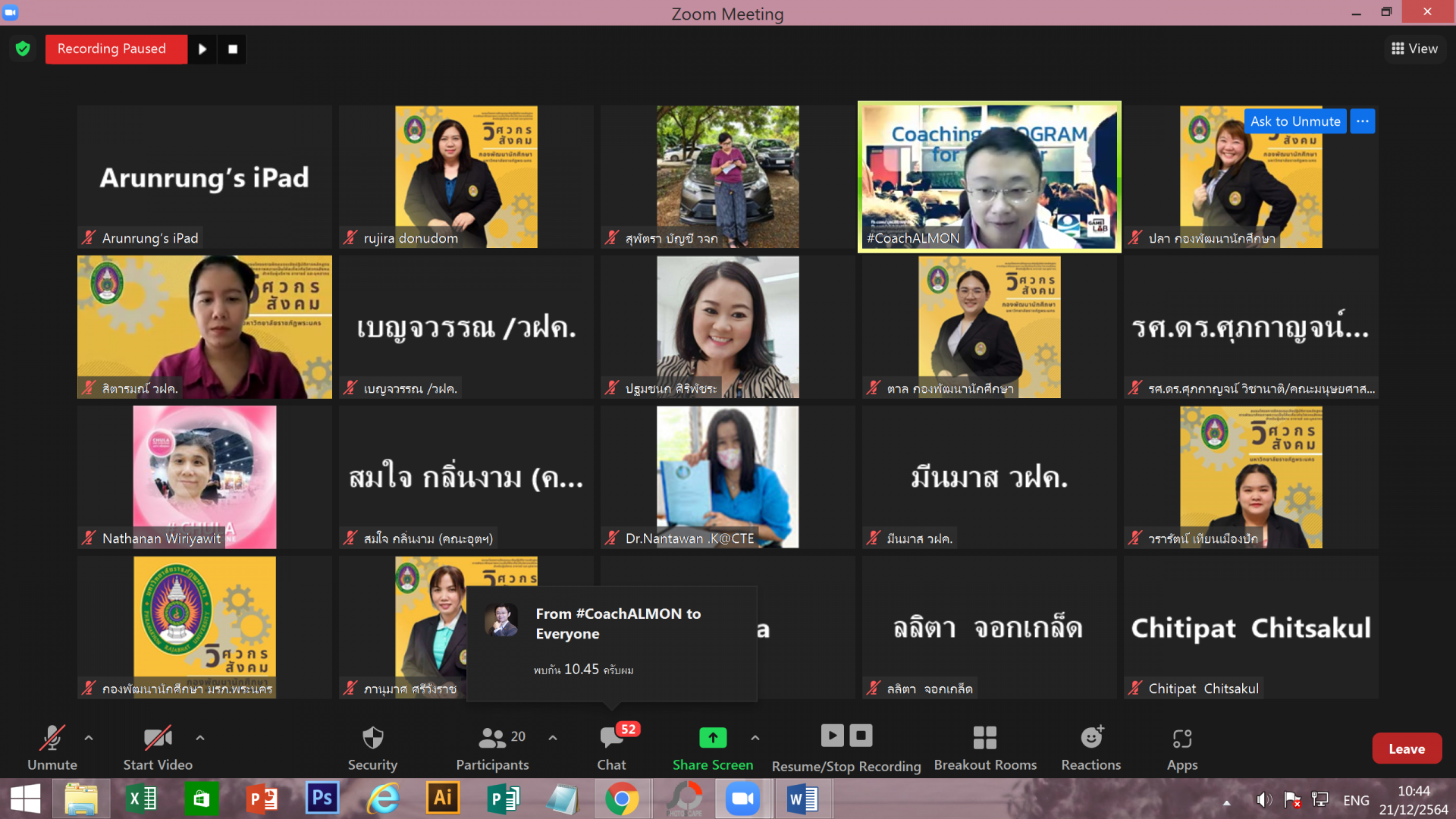
Task: Open Breakout Rooms
Action: (x=984, y=748)
